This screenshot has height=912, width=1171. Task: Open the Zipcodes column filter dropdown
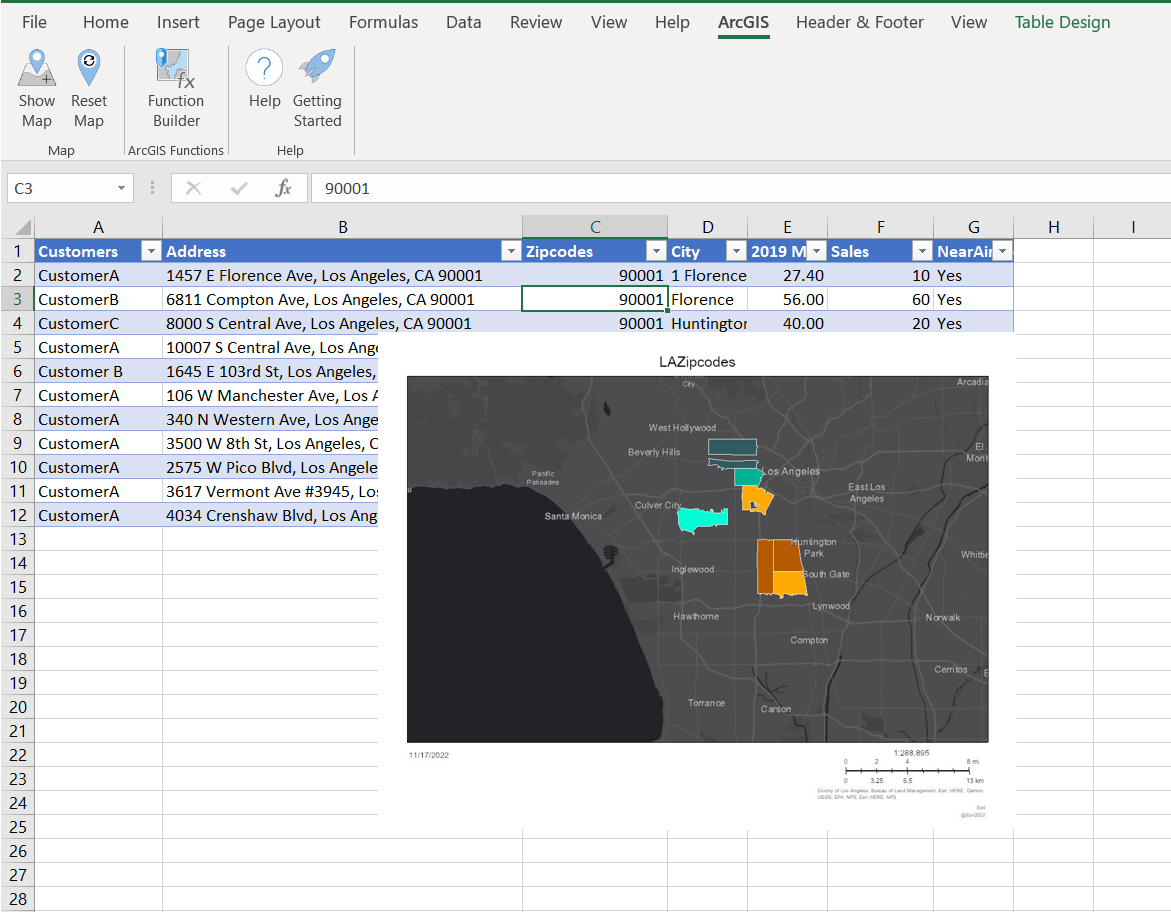click(658, 251)
